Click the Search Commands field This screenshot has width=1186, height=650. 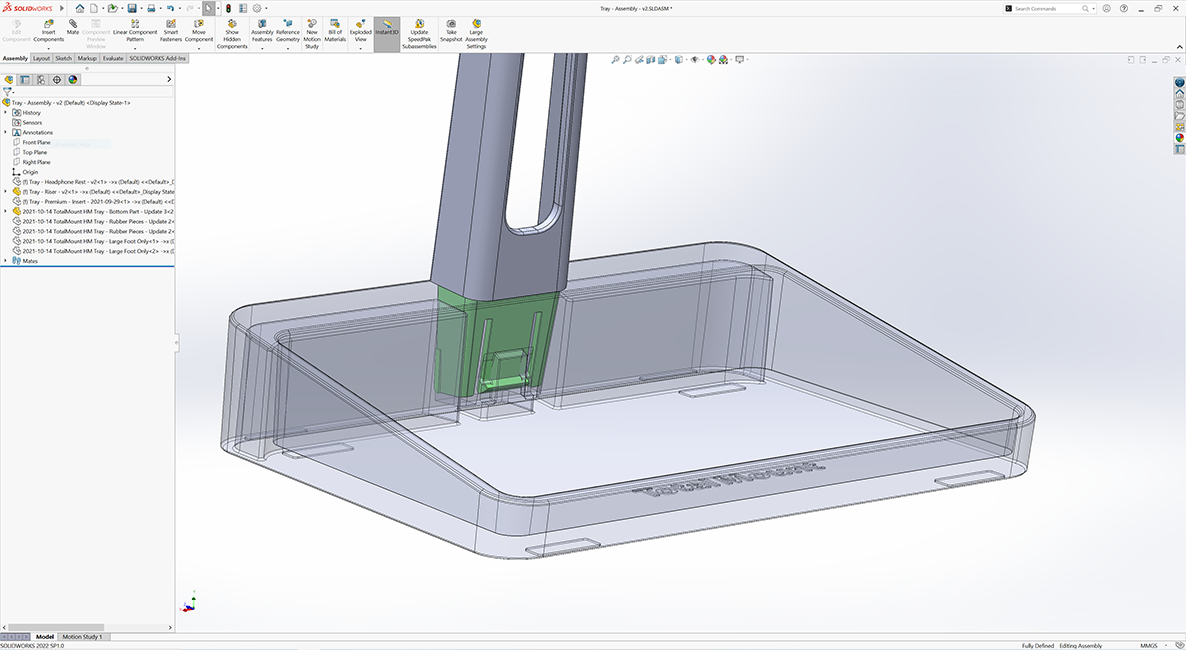coord(1046,8)
